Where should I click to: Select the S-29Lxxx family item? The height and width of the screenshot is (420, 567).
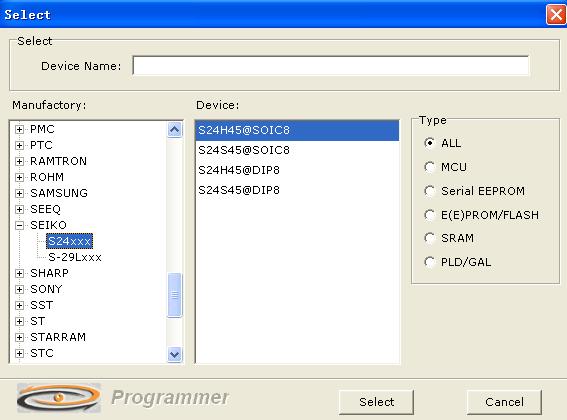(75, 257)
